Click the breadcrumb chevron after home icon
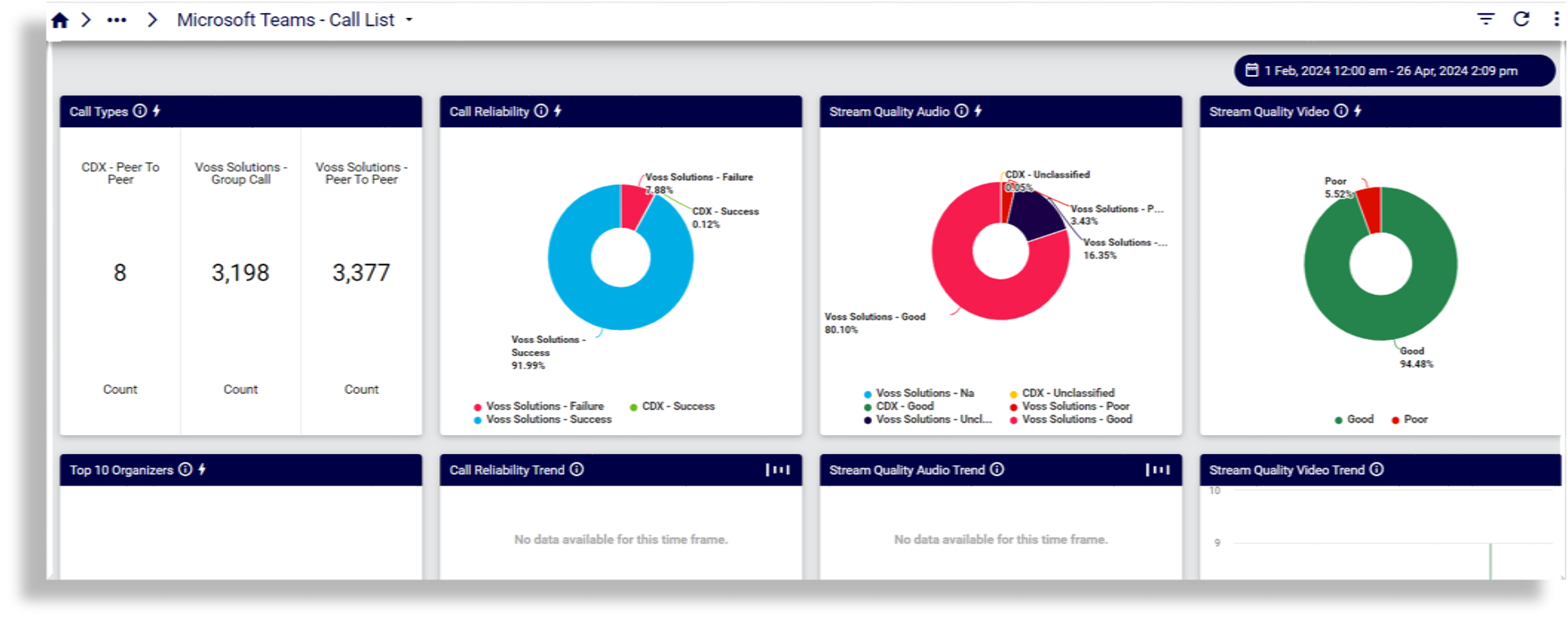This screenshot has height=621, width=1568. click(x=86, y=20)
